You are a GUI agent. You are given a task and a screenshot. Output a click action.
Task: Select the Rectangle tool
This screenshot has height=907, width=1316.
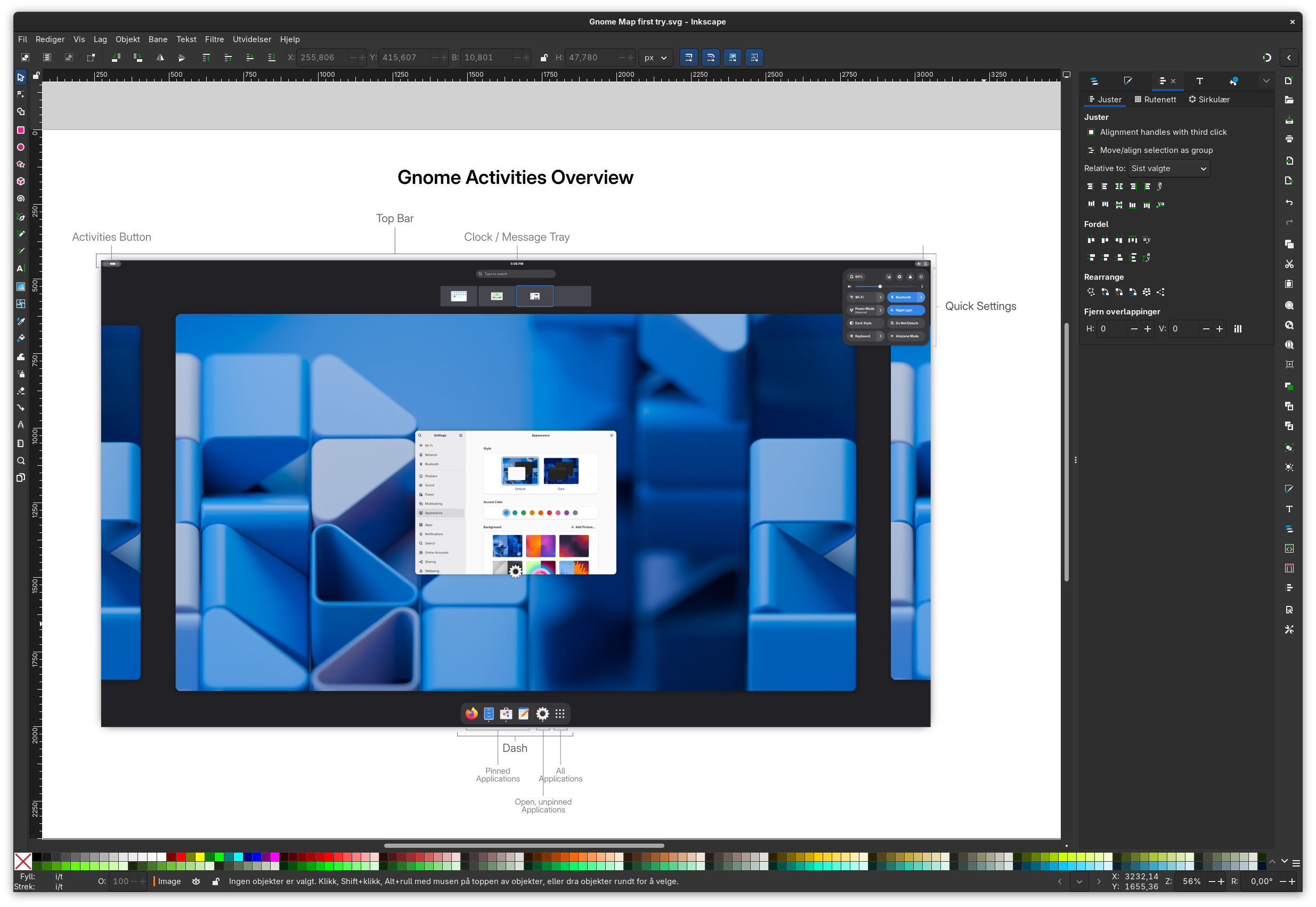pyautogui.click(x=20, y=130)
